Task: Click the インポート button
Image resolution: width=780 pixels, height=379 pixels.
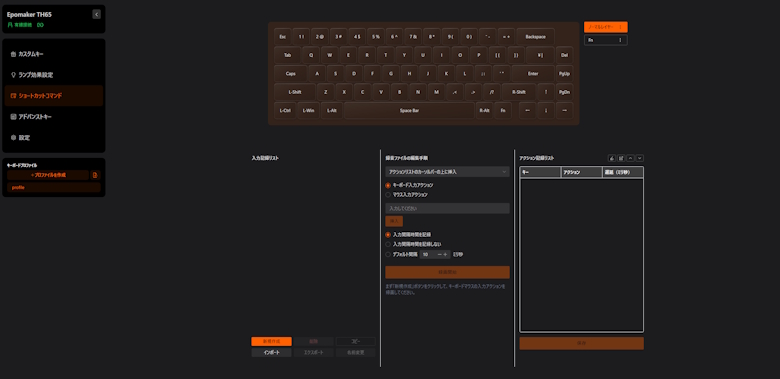Action: click(x=272, y=353)
